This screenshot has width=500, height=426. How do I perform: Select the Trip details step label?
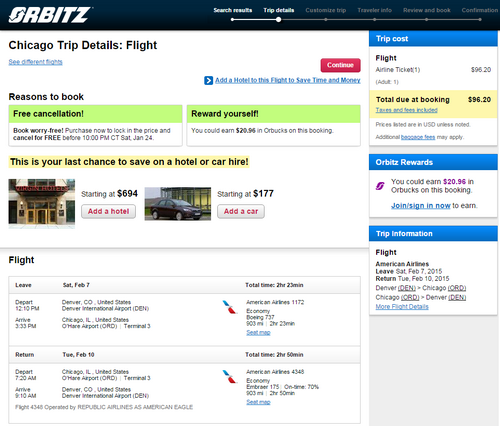[x=279, y=10]
